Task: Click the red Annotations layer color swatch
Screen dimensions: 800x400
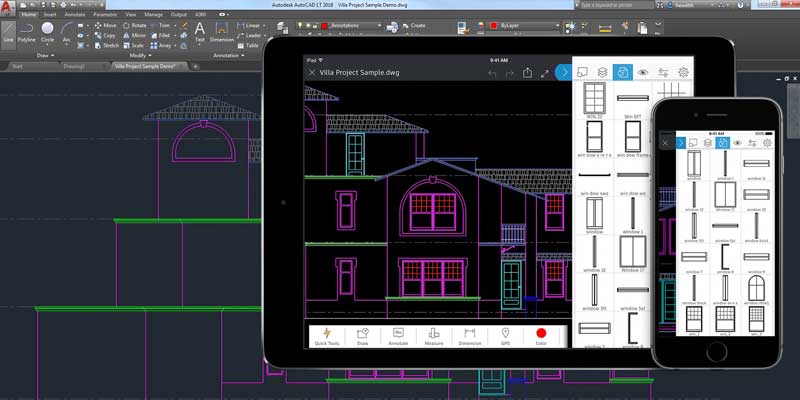Action: coord(324,26)
